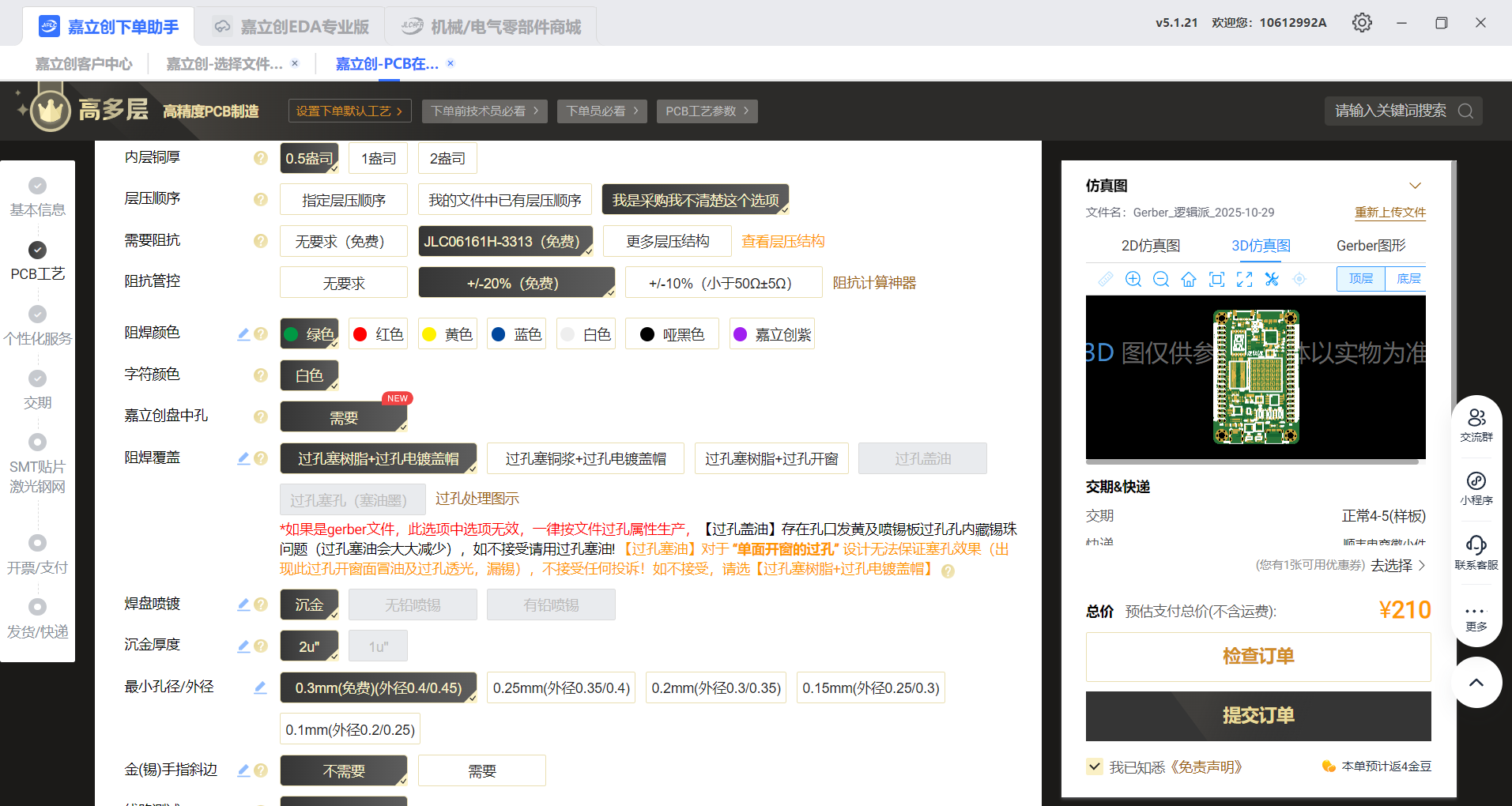Open help icon for 层压顺序
This screenshot has height=806, width=1512.
coord(261,199)
